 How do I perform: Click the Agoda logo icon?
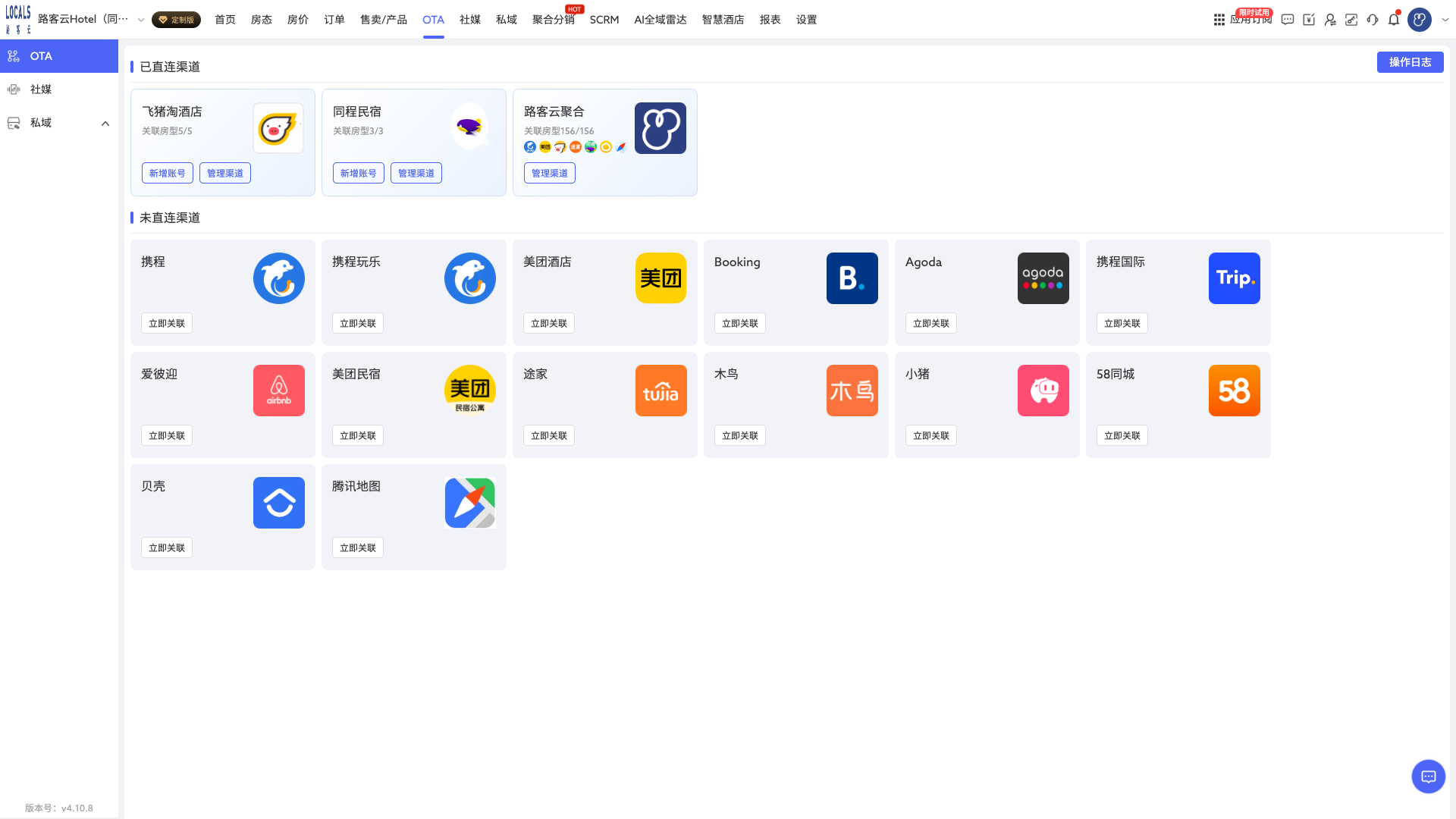[1043, 278]
